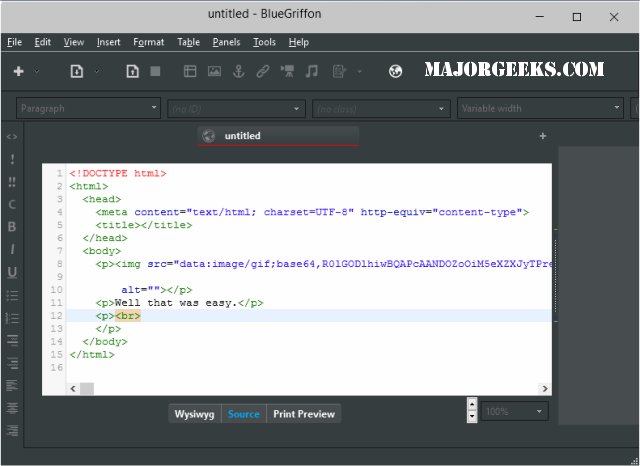Screen dimensions: 640x466
Task: Open the Paragraph format dropdown
Action: pyautogui.click(x=88, y=108)
